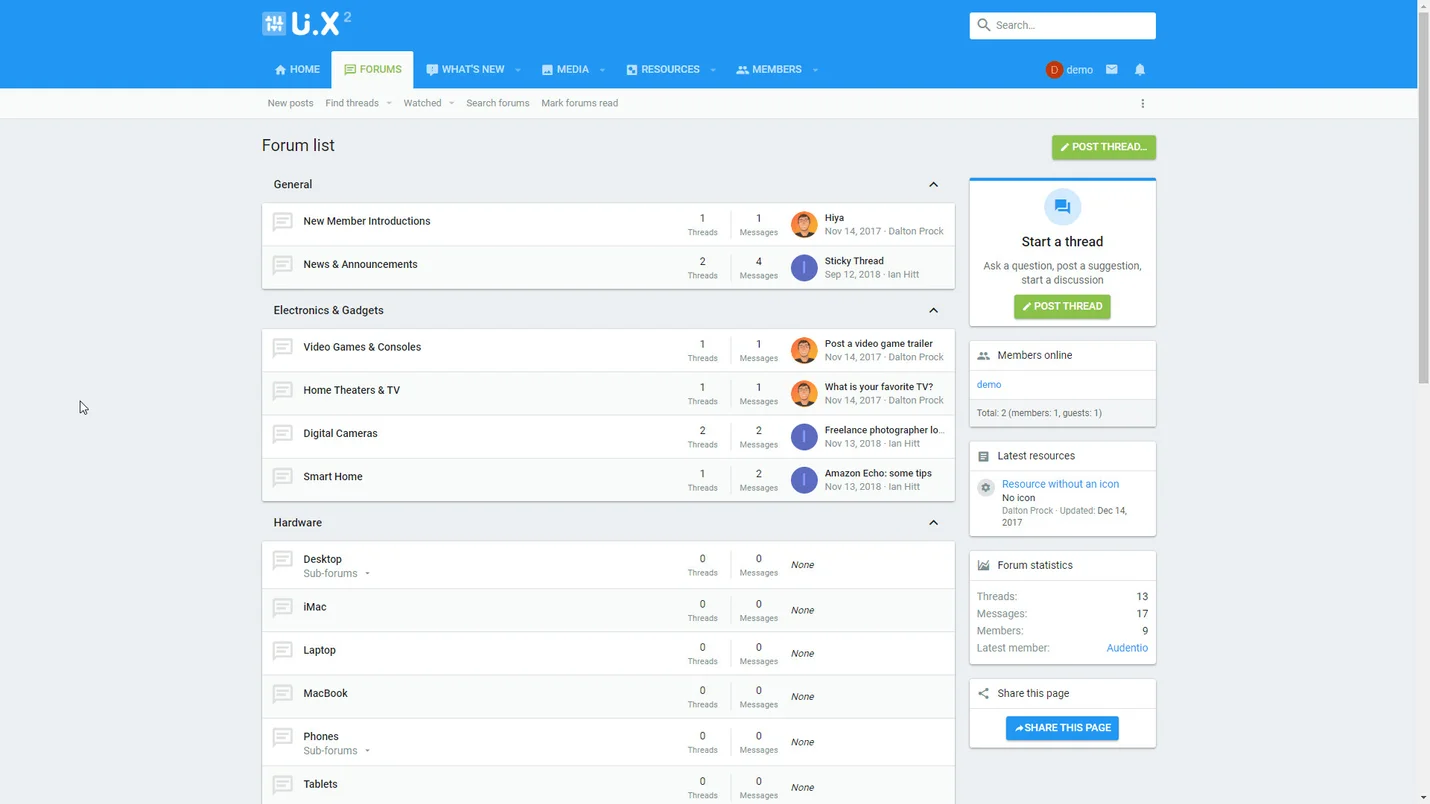Click the Home Theaters & TV forum icon
The image size is (1430, 804).
click(x=283, y=391)
